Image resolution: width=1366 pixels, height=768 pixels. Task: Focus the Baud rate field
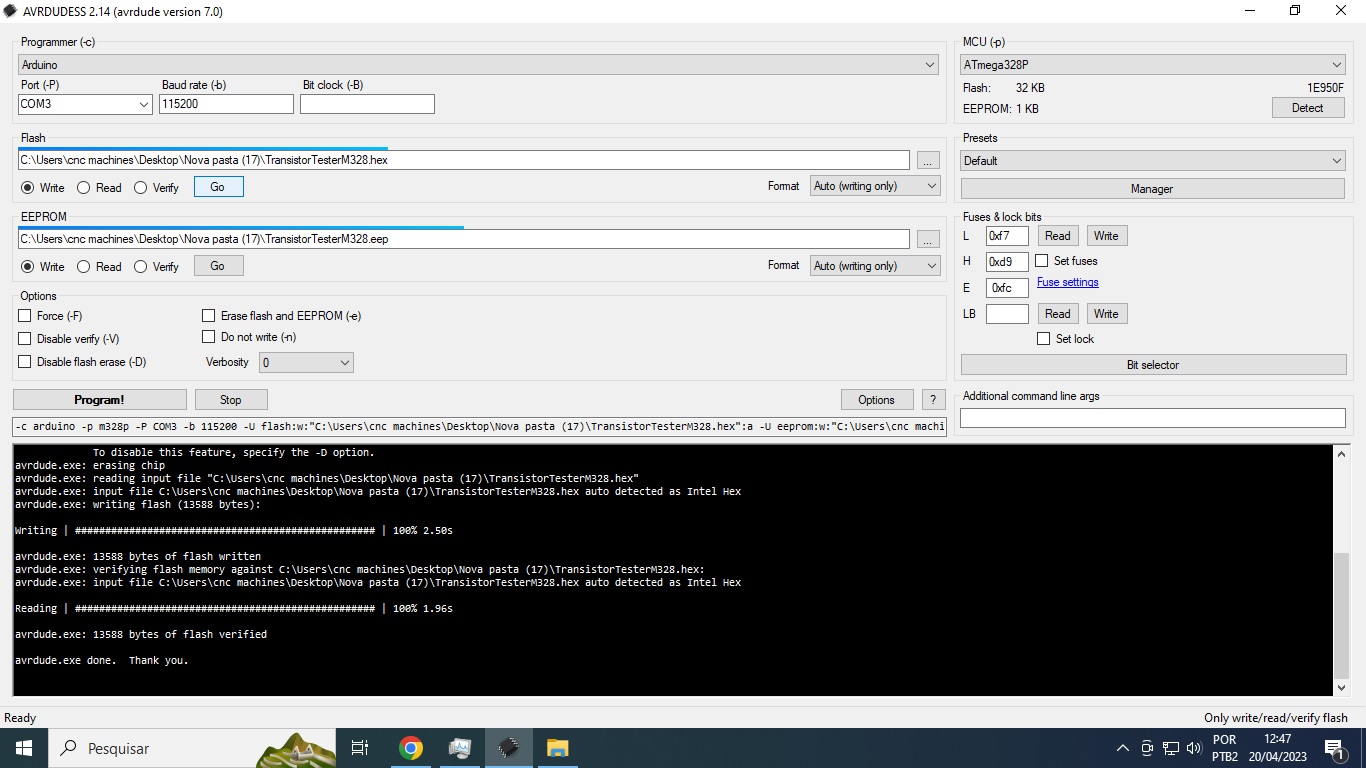(x=227, y=104)
